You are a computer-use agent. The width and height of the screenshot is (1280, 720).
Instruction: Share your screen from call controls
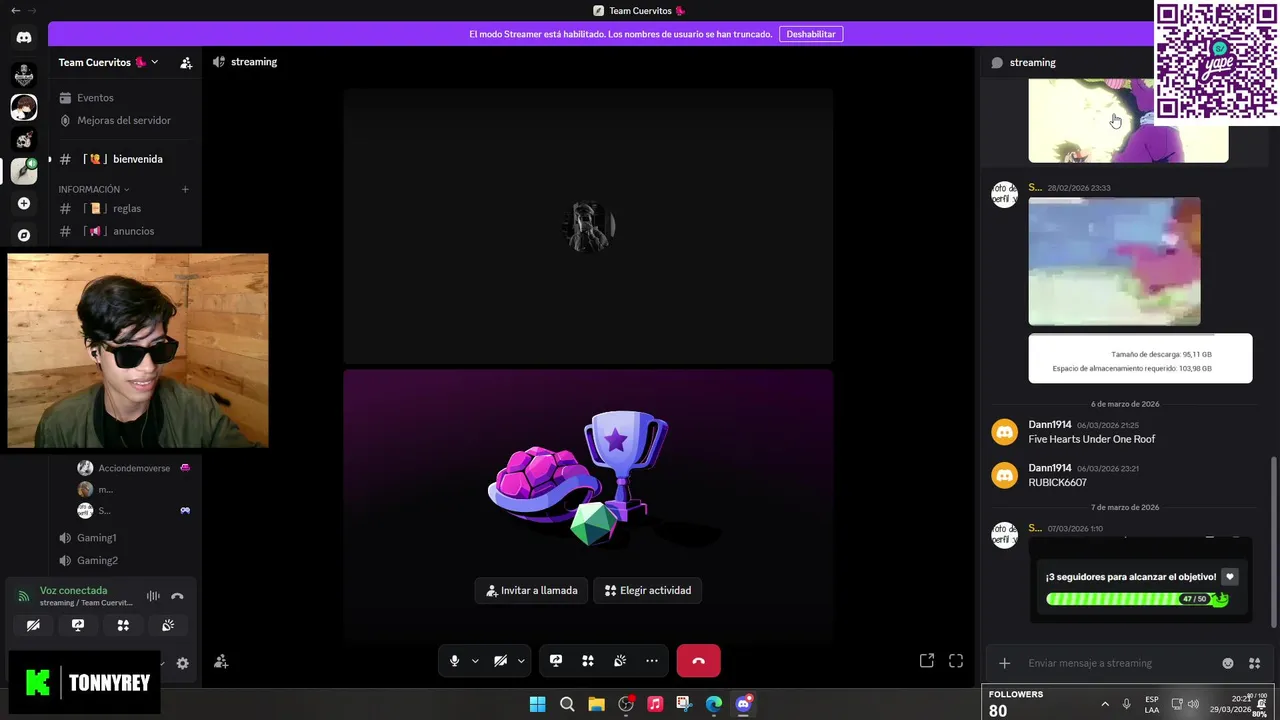coord(556,661)
